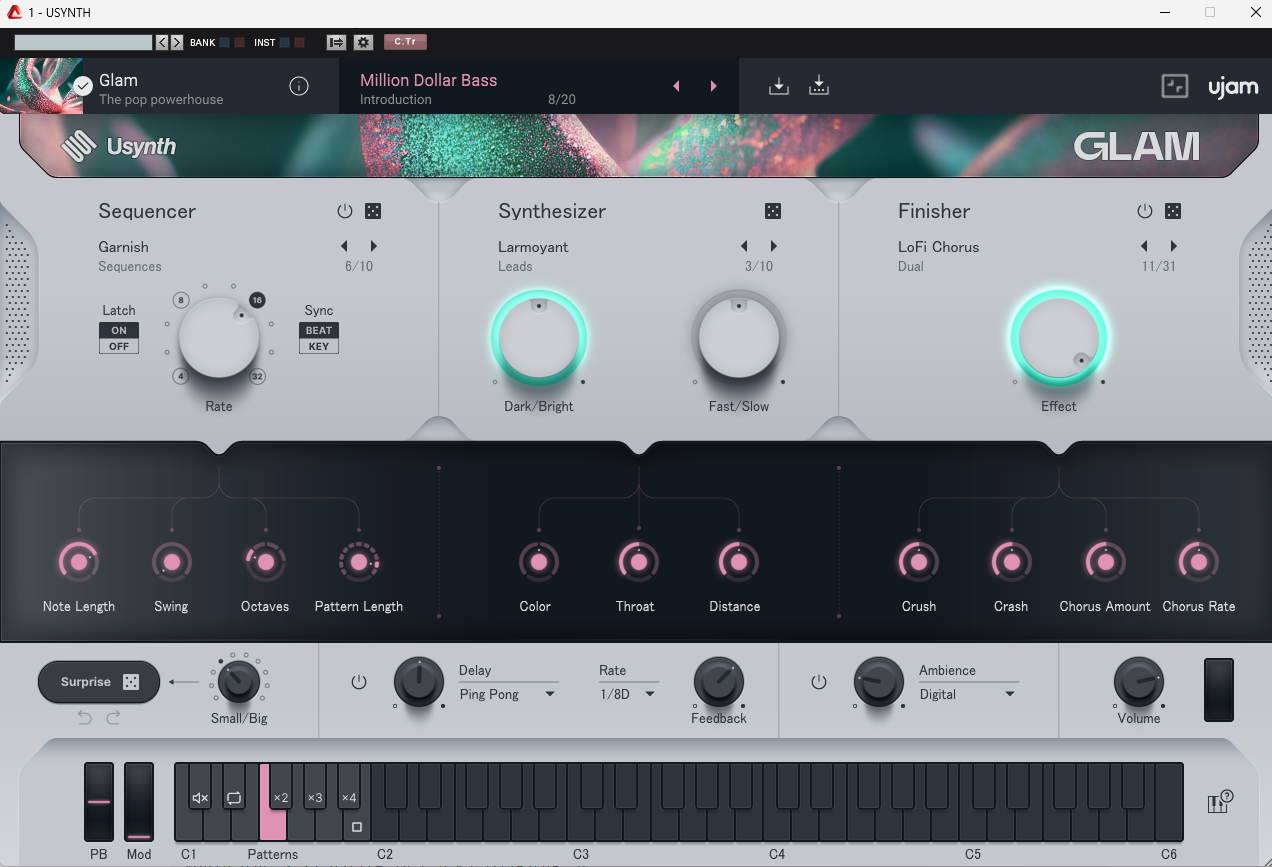The width and height of the screenshot is (1272, 867).
Task: Click the Volume knob
Action: [1139, 682]
